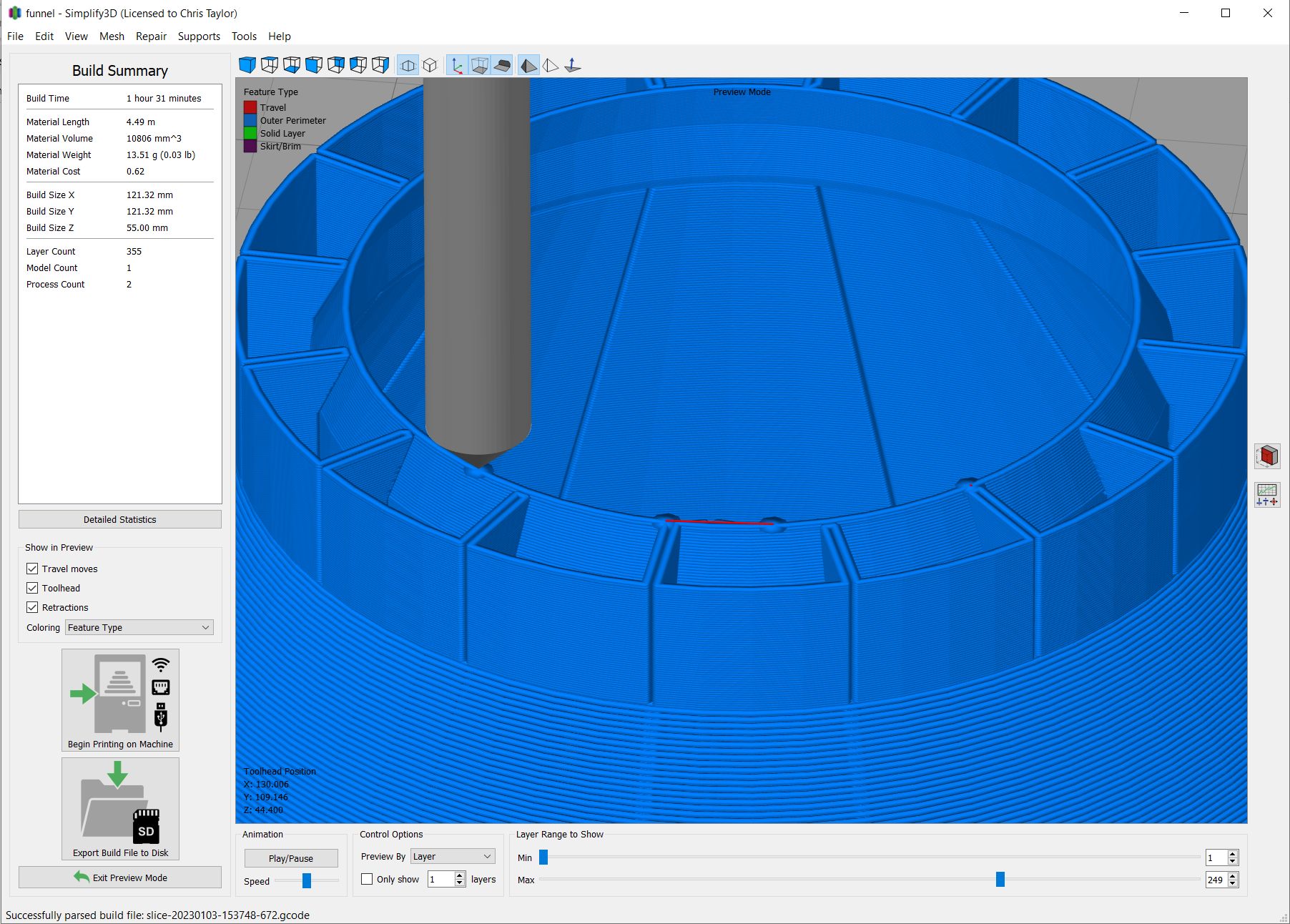Show wireframe model rendering

[x=551, y=65]
